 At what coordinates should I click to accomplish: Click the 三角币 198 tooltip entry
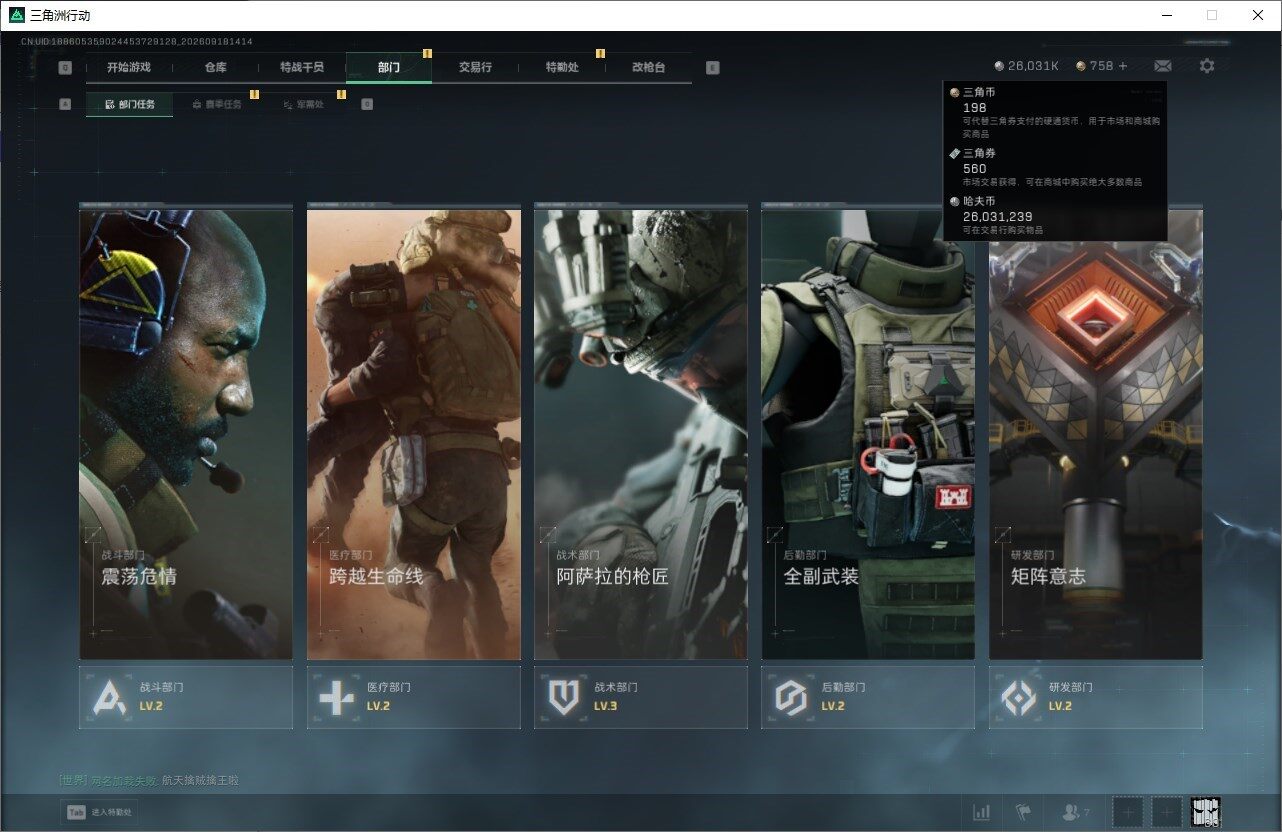(1054, 112)
